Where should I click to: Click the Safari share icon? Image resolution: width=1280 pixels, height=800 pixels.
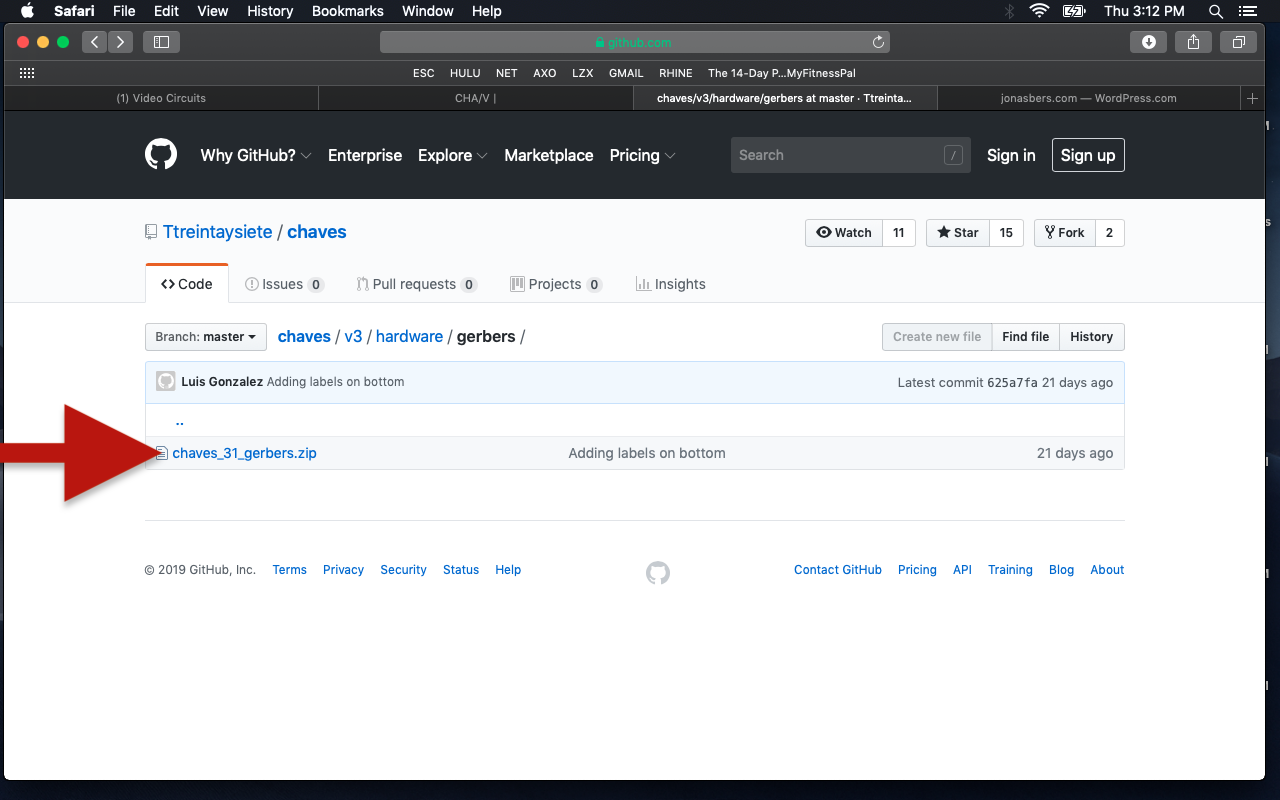pyautogui.click(x=1193, y=42)
